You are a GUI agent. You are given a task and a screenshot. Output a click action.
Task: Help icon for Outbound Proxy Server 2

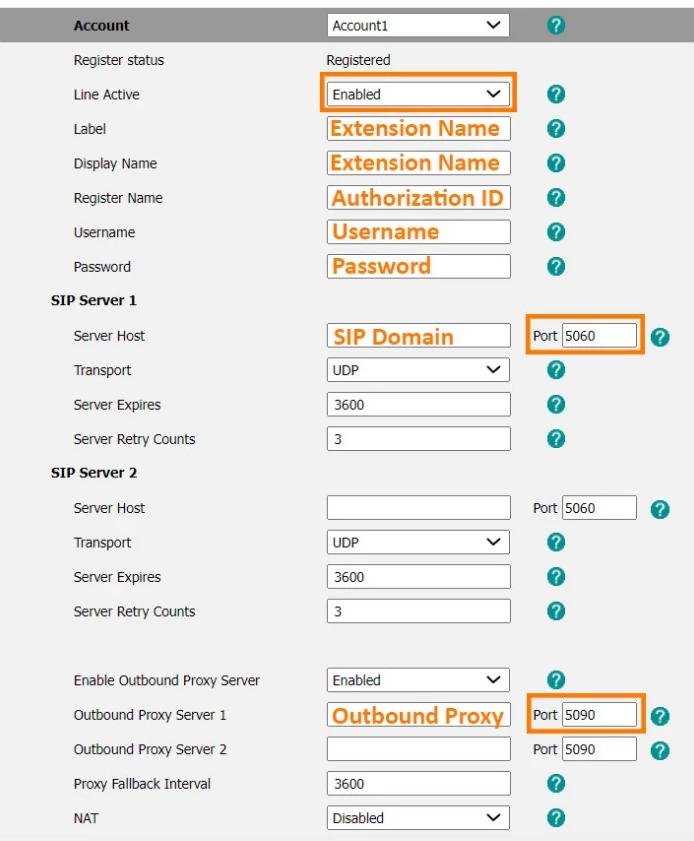pos(660,750)
